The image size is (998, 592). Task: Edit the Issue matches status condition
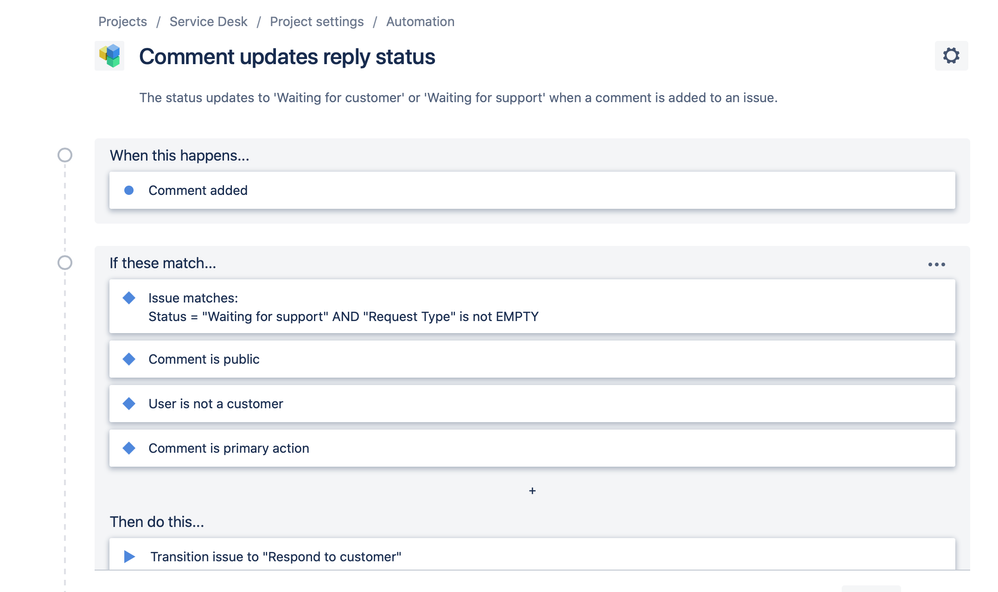pos(532,307)
